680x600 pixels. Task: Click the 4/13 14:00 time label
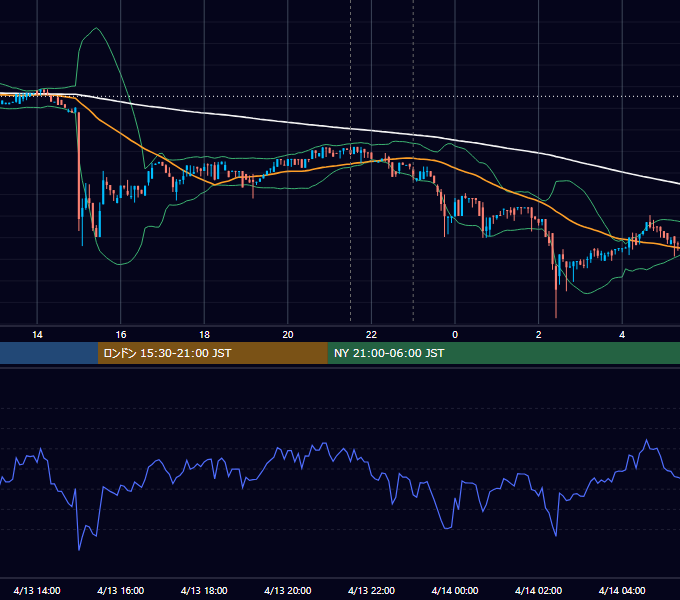click(37, 590)
